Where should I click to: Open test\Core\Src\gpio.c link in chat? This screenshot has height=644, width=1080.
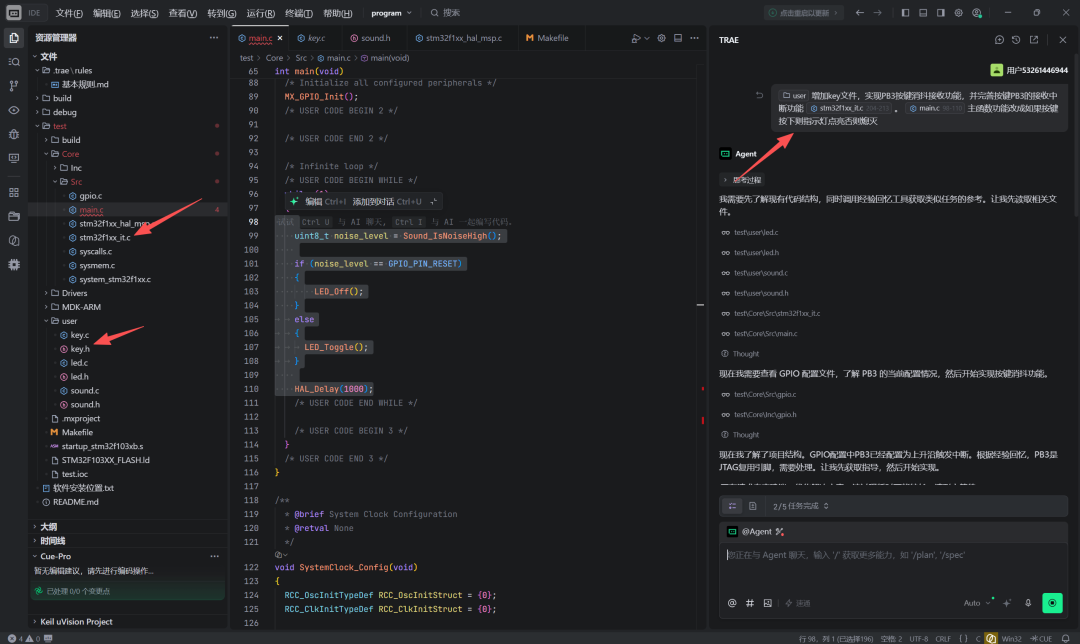(765, 394)
